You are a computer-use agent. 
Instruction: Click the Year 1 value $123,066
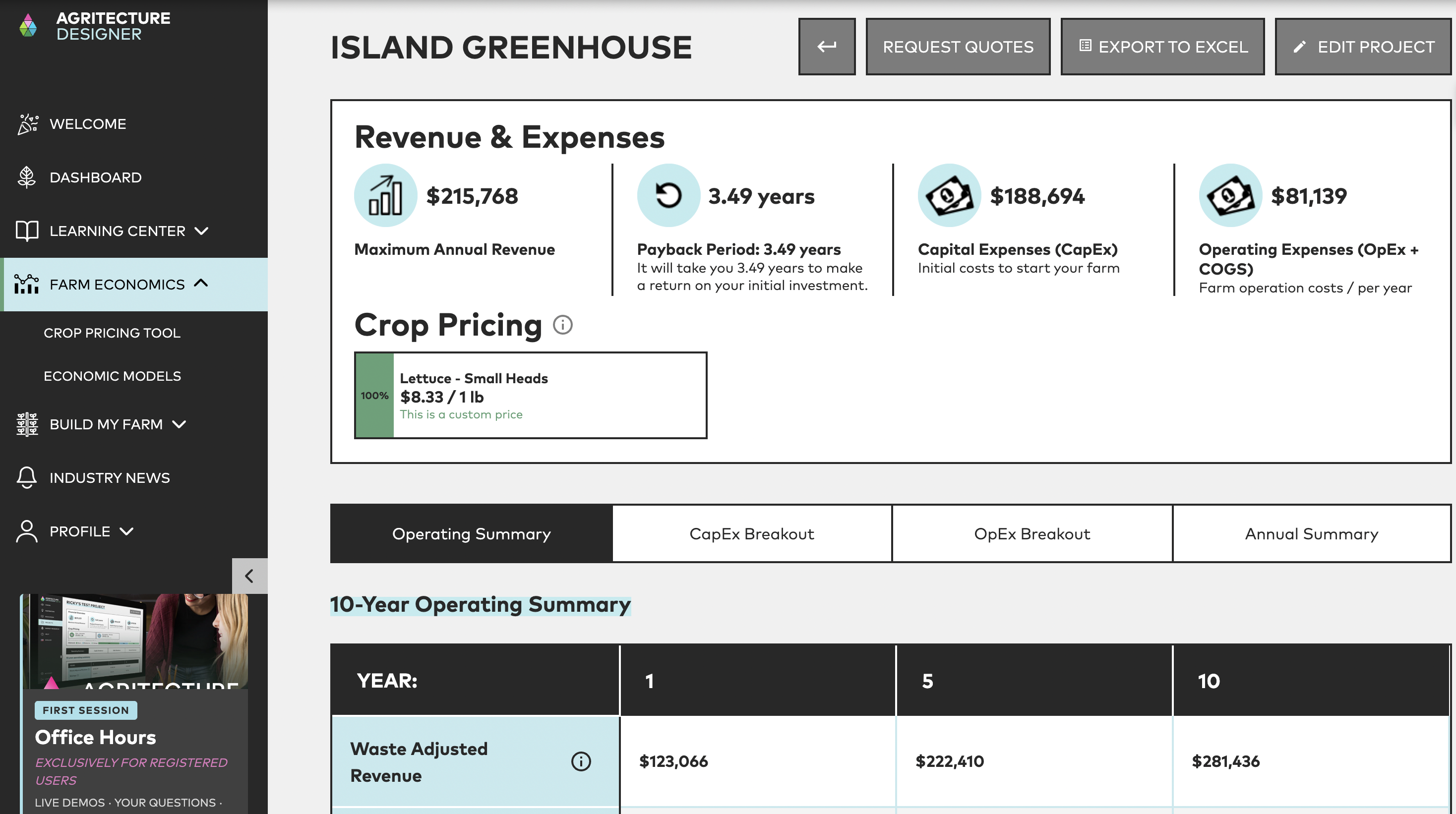point(673,761)
